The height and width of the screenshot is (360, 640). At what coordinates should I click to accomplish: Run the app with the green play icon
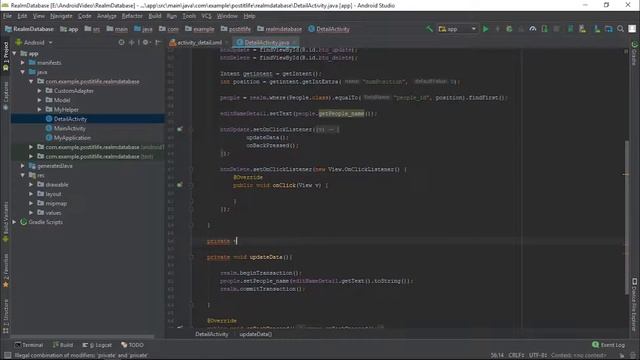[485, 29]
